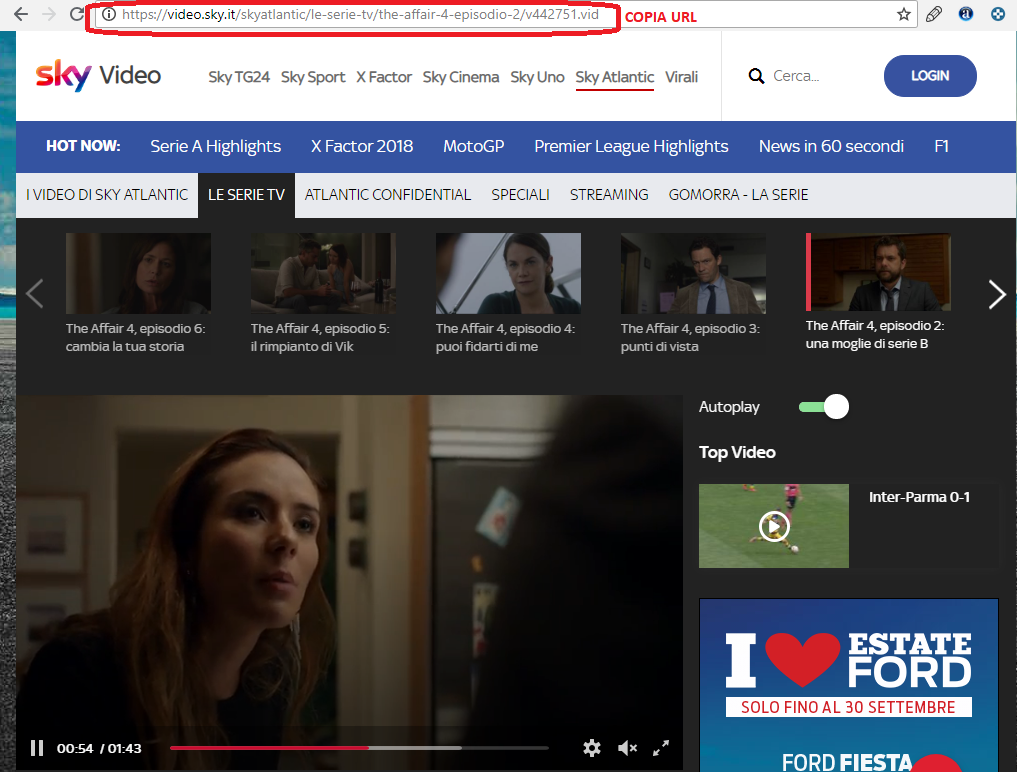Screen dimensions: 1017x772
Task: Click the Top Video heading
Action: [737, 452]
